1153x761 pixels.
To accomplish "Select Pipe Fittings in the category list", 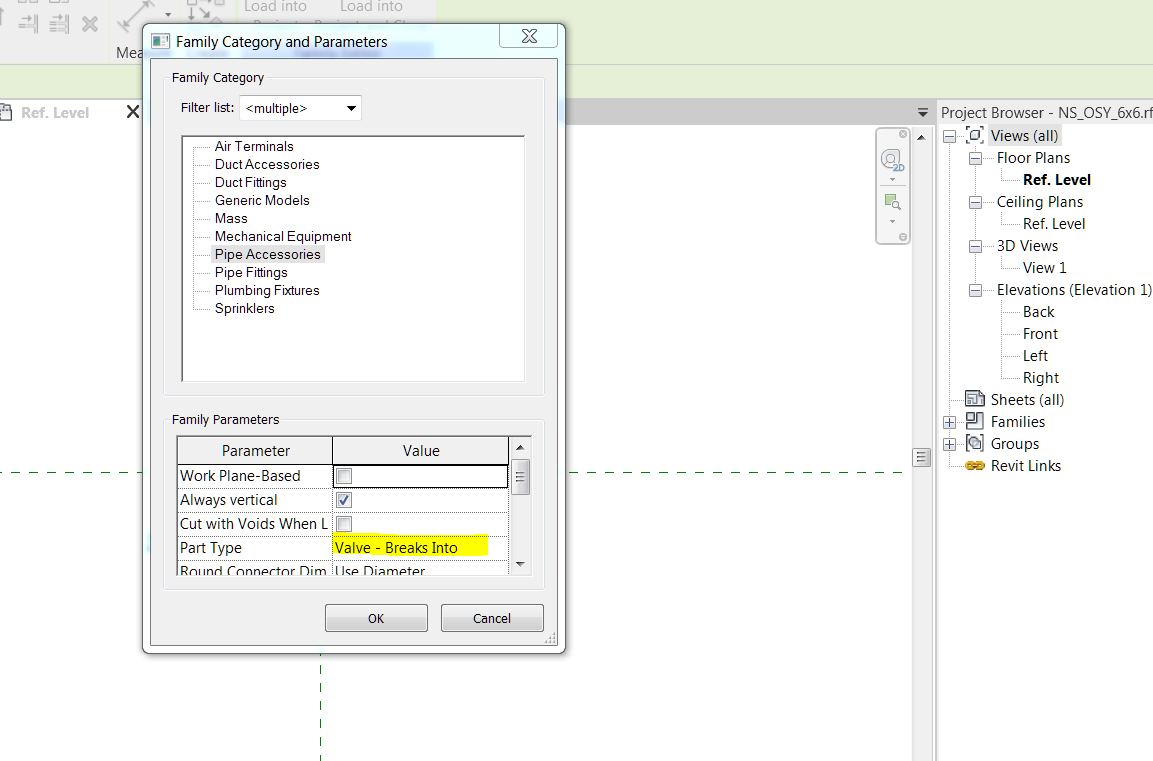I will pos(251,272).
